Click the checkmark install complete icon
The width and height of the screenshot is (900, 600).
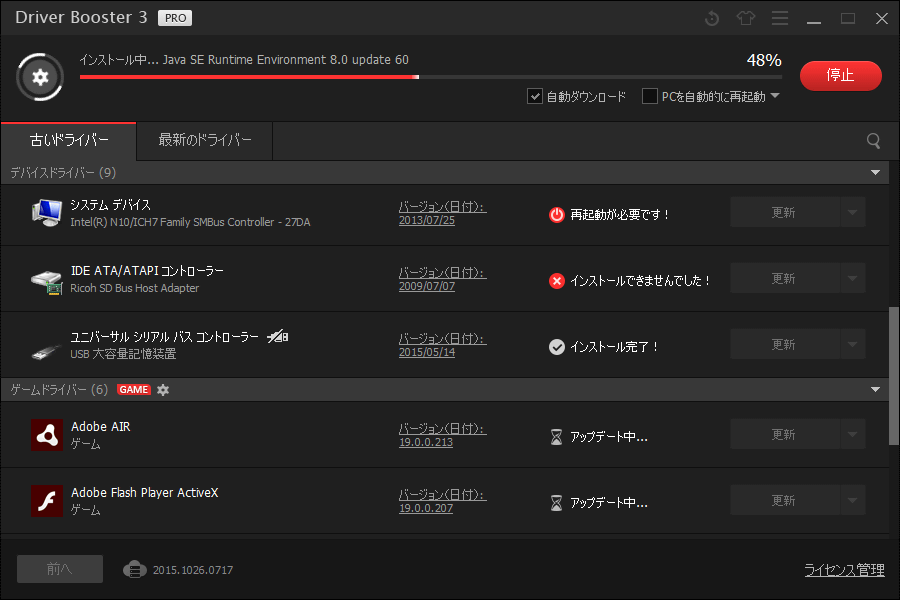coord(556,347)
